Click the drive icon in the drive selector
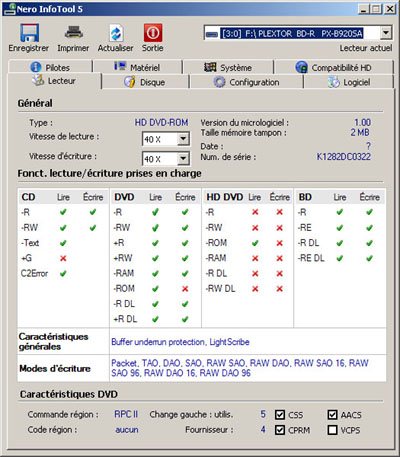400x457 pixels. (x=212, y=34)
